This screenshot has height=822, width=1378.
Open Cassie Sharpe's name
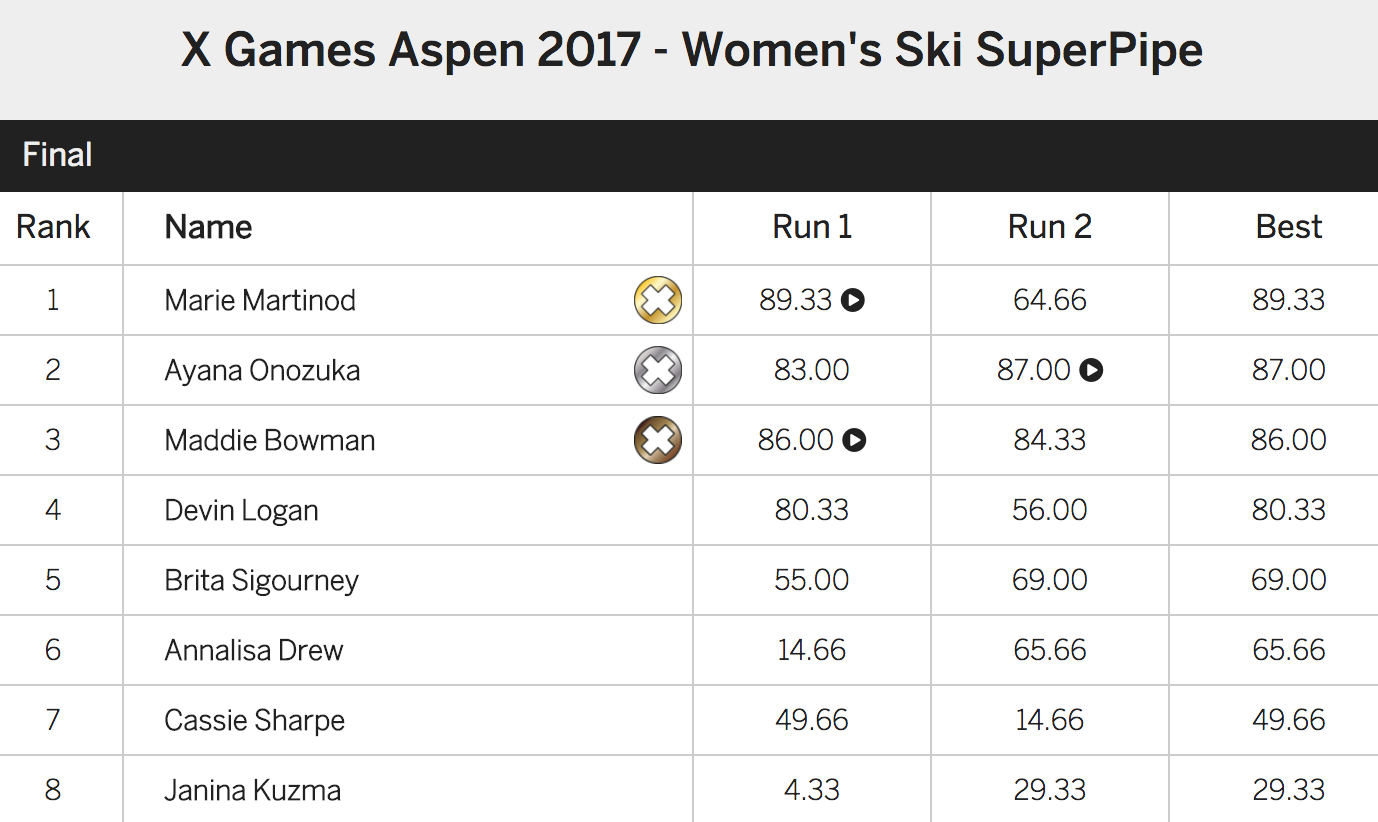254,721
